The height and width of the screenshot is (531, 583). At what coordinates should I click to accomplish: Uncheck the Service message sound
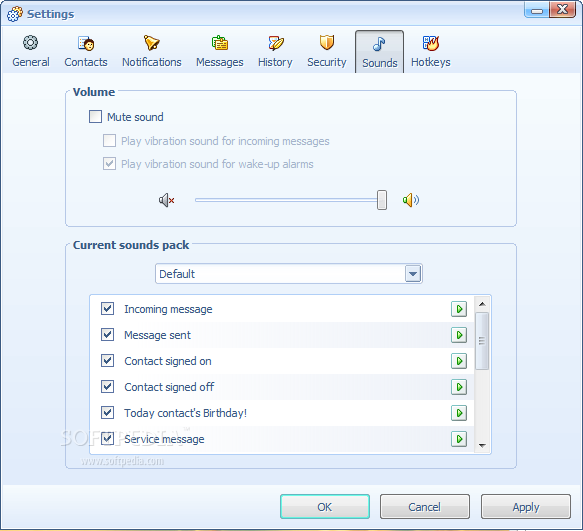pos(107,439)
